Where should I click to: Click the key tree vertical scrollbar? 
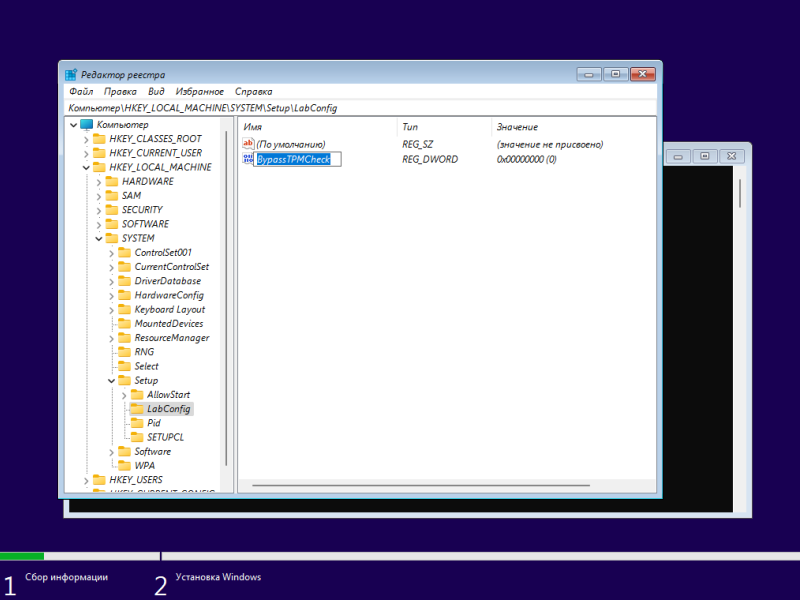[x=226, y=298]
